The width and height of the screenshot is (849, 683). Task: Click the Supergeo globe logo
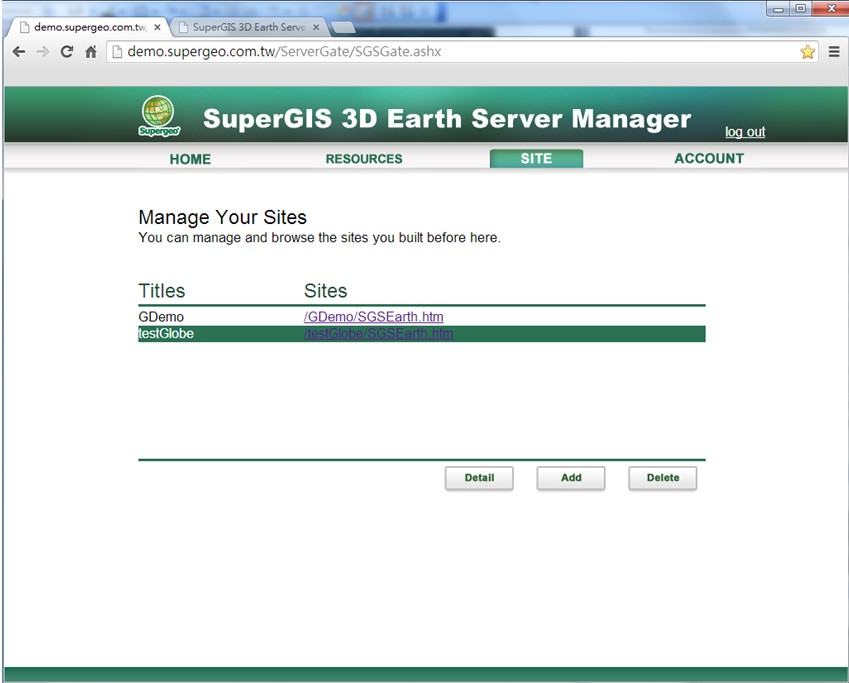[159, 115]
